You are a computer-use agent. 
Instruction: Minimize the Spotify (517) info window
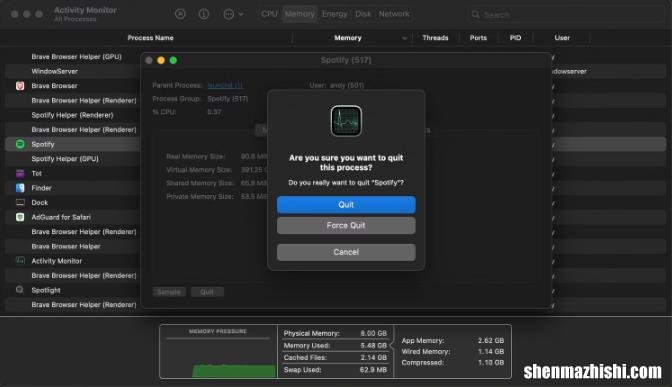161,60
